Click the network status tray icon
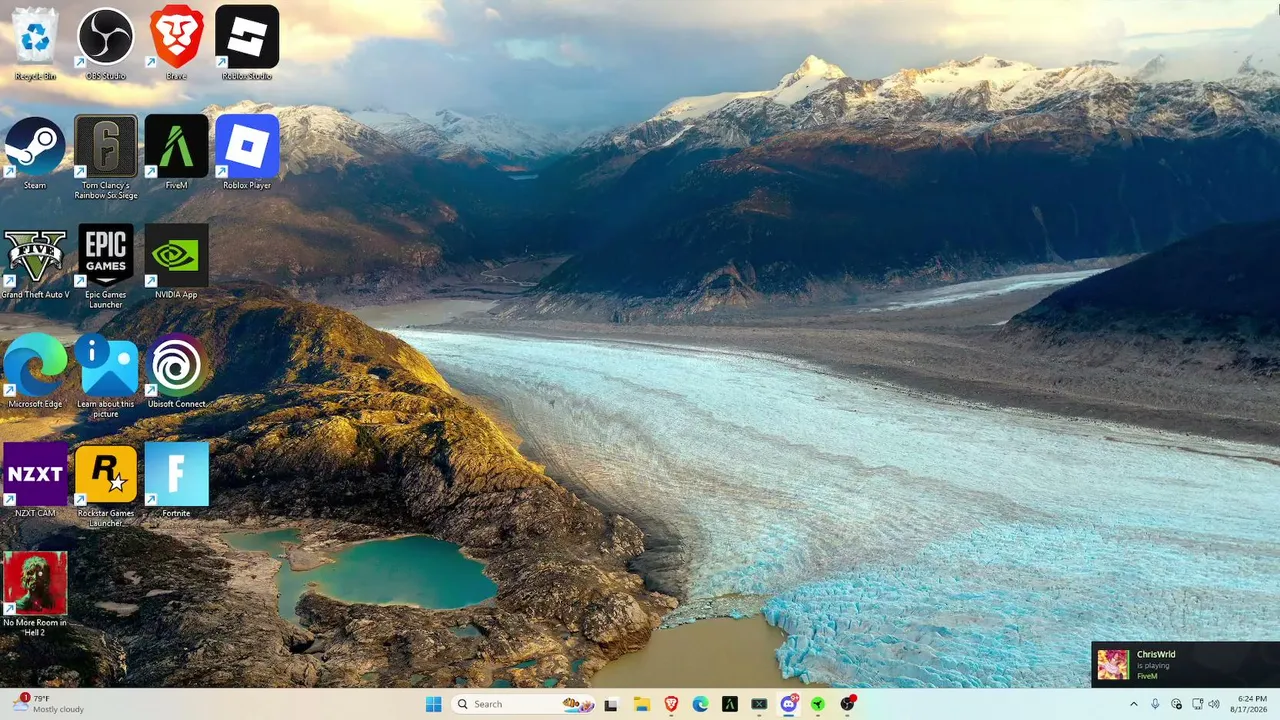 [1198, 704]
